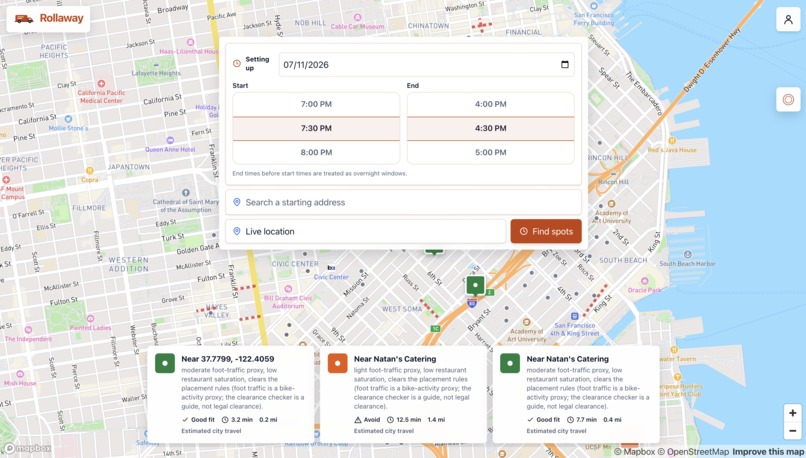Click the Live location field
The width and height of the screenshot is (806, 458).
366,231
